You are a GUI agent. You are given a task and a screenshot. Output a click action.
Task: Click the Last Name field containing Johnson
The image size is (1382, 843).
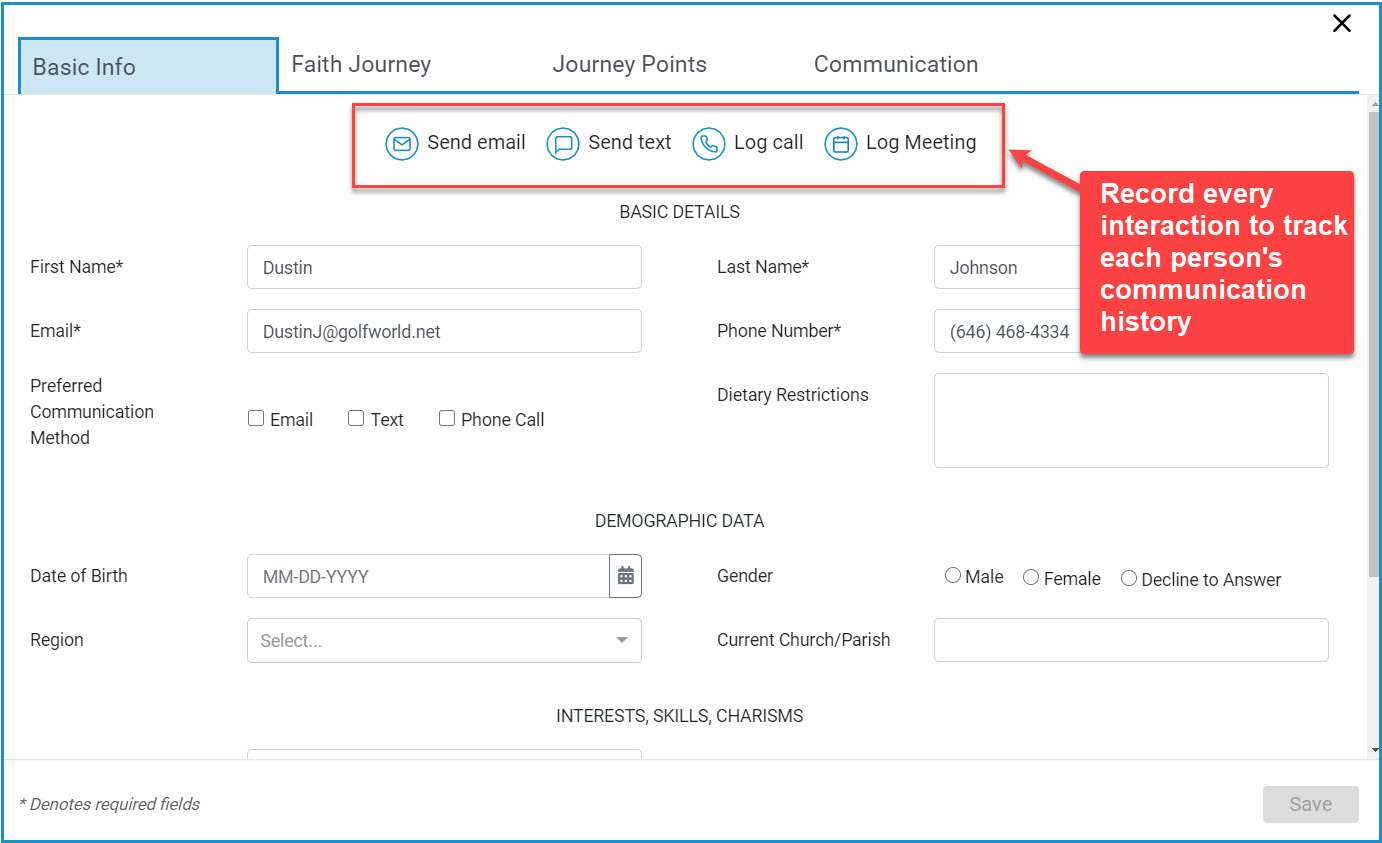1007,268
